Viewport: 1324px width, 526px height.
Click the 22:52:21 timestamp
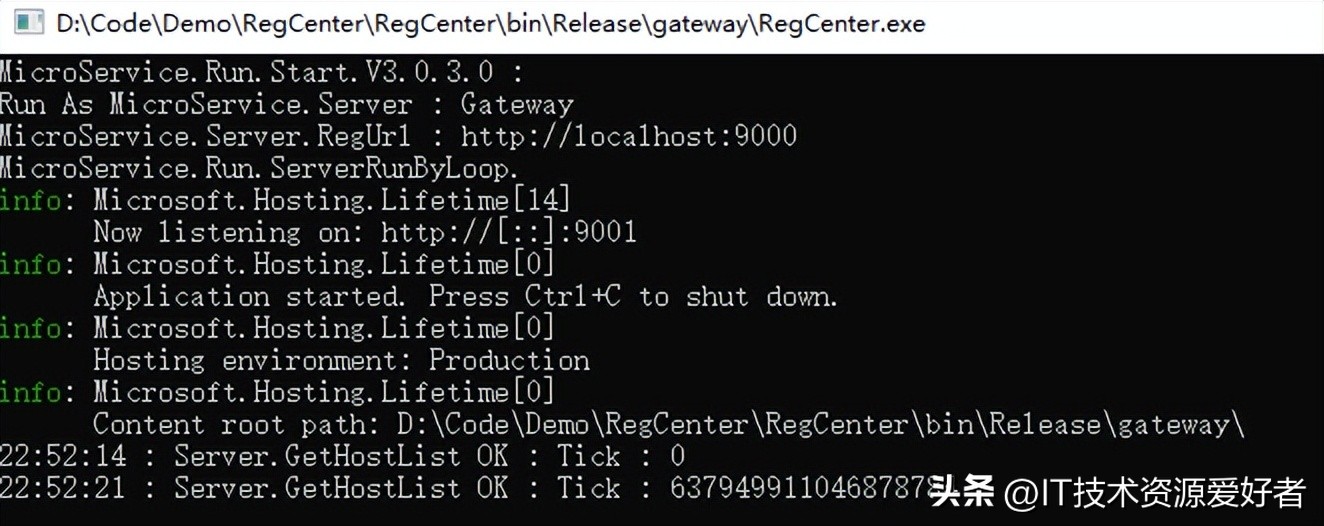(62, 489)
